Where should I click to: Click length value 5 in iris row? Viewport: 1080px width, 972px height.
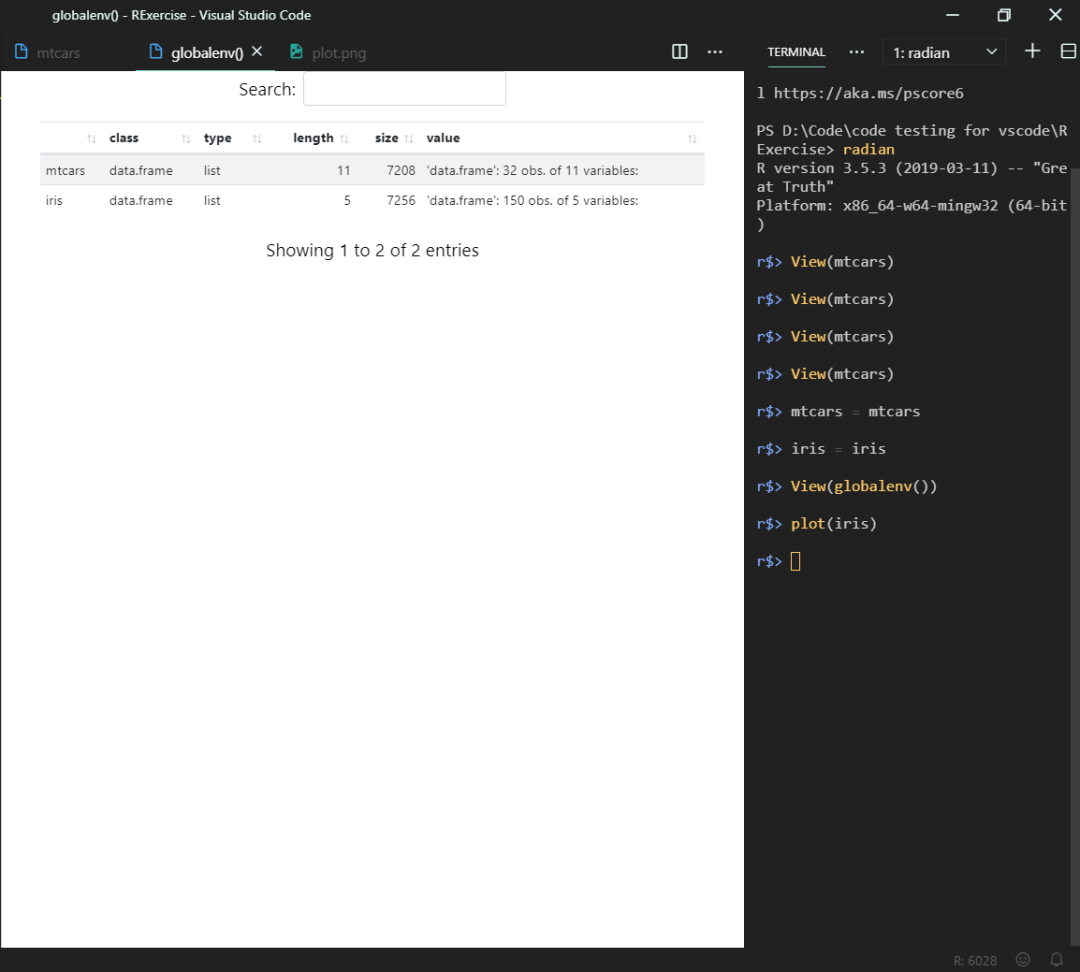coord(347,200)
